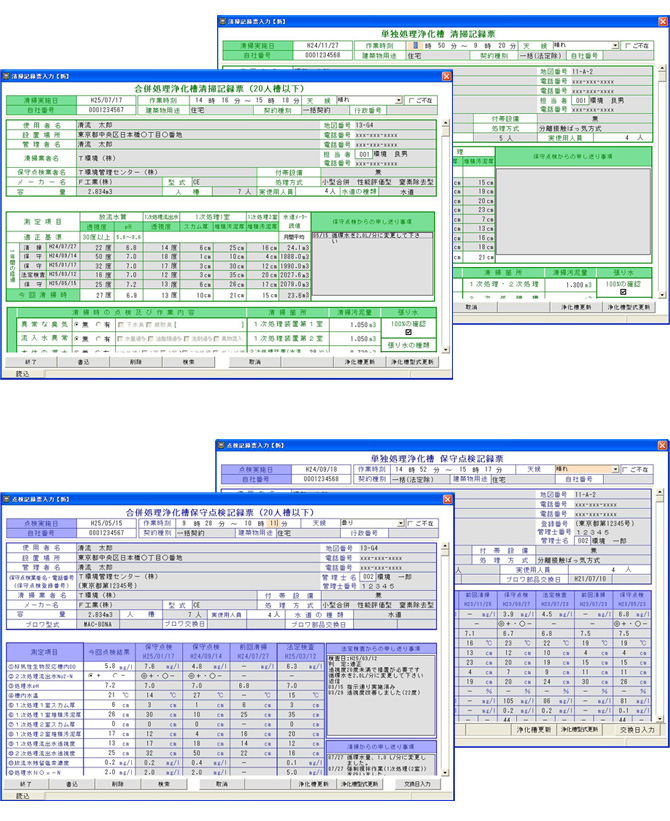Click 浄化槽型式更新 button in 単独 清掃記録票 window

(x=628, y=307)
